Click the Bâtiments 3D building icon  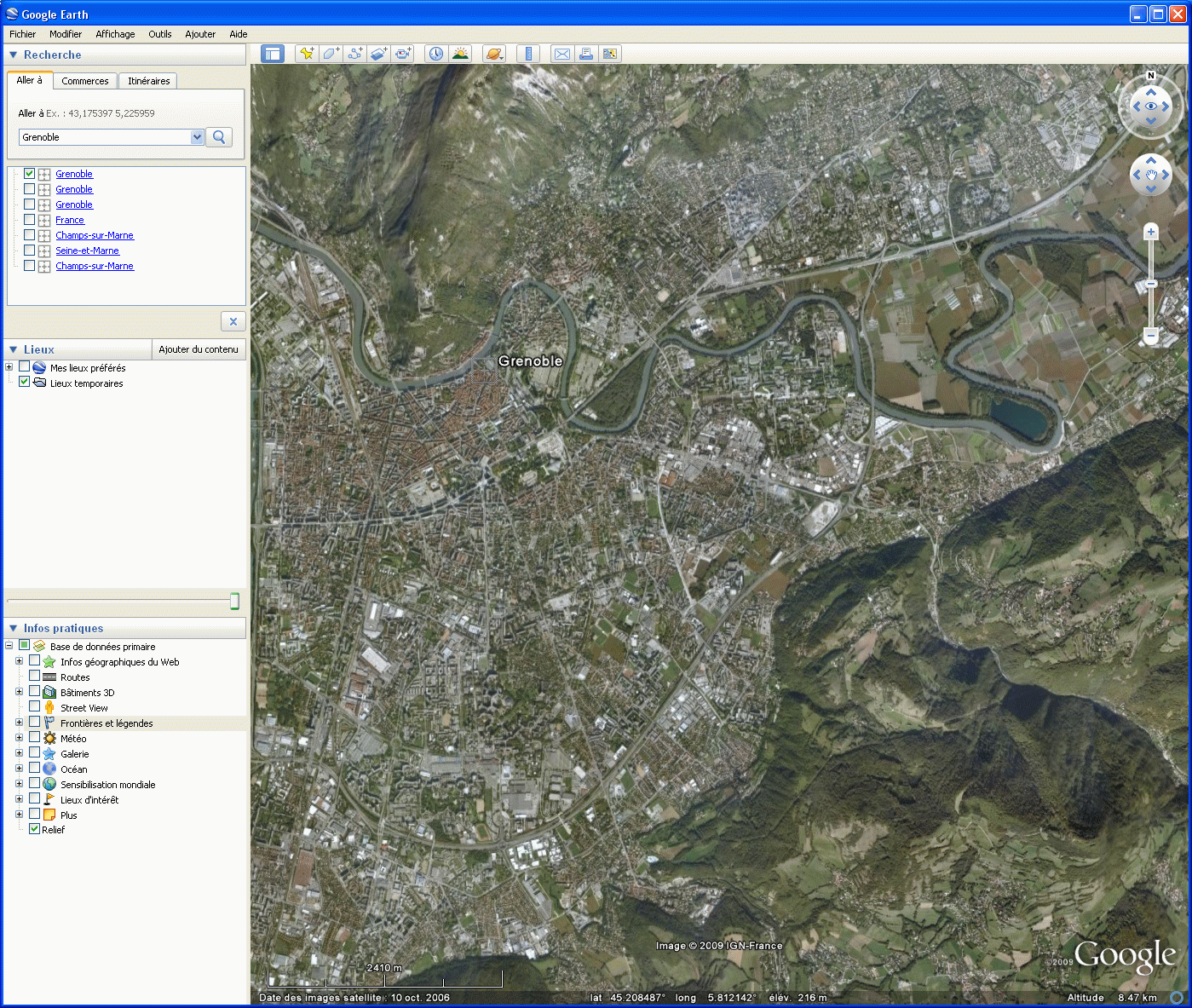pyautogui.click(x=49, y=693)
